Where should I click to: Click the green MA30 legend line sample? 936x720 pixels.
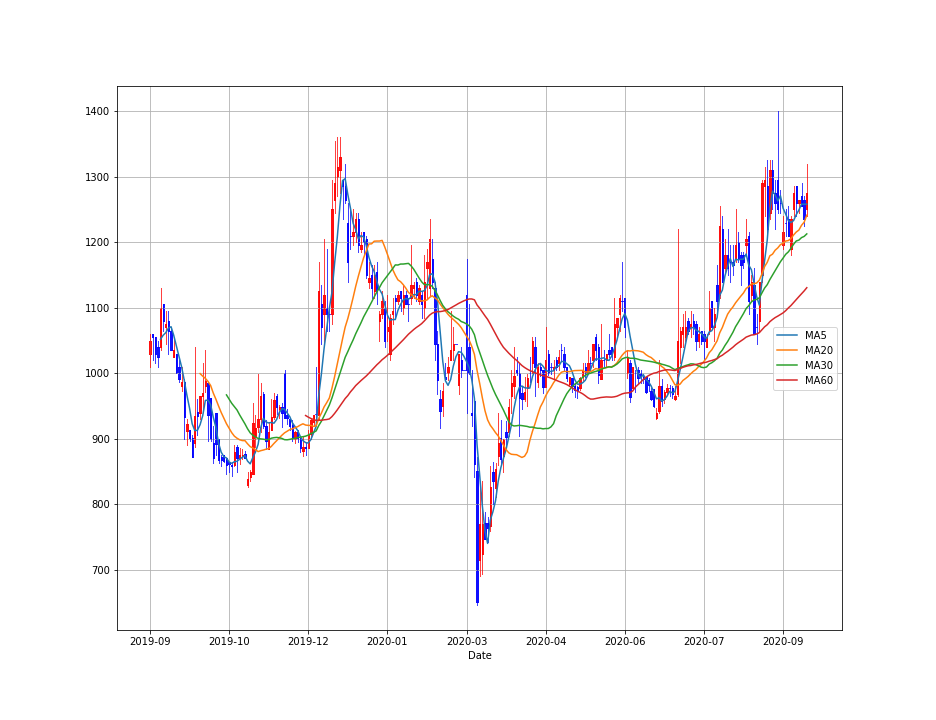[x=787, y=365]
